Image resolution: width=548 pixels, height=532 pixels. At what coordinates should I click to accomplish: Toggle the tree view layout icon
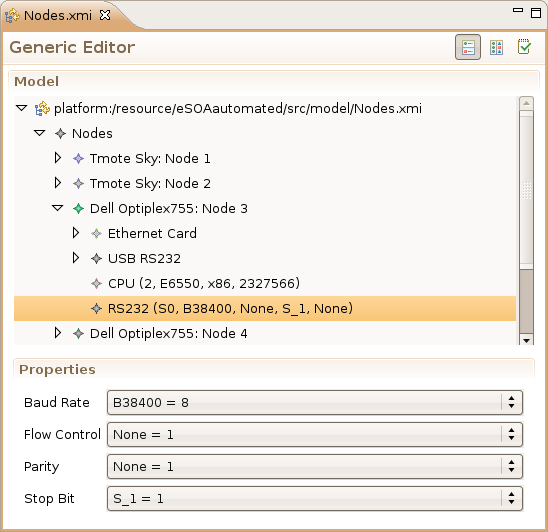[468, 47]
